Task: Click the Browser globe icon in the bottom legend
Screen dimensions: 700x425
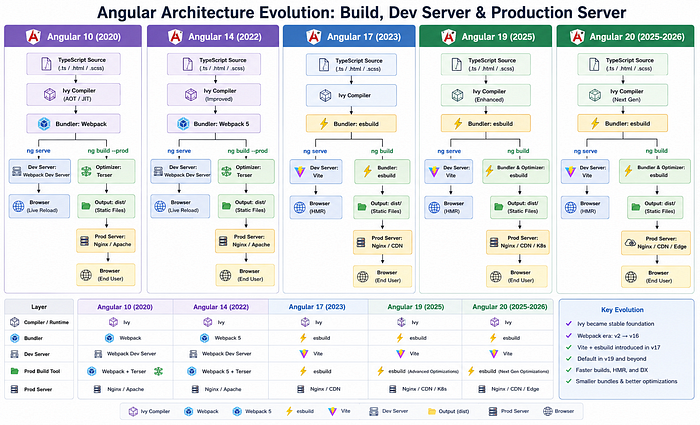Action: (x=548, y=411)
